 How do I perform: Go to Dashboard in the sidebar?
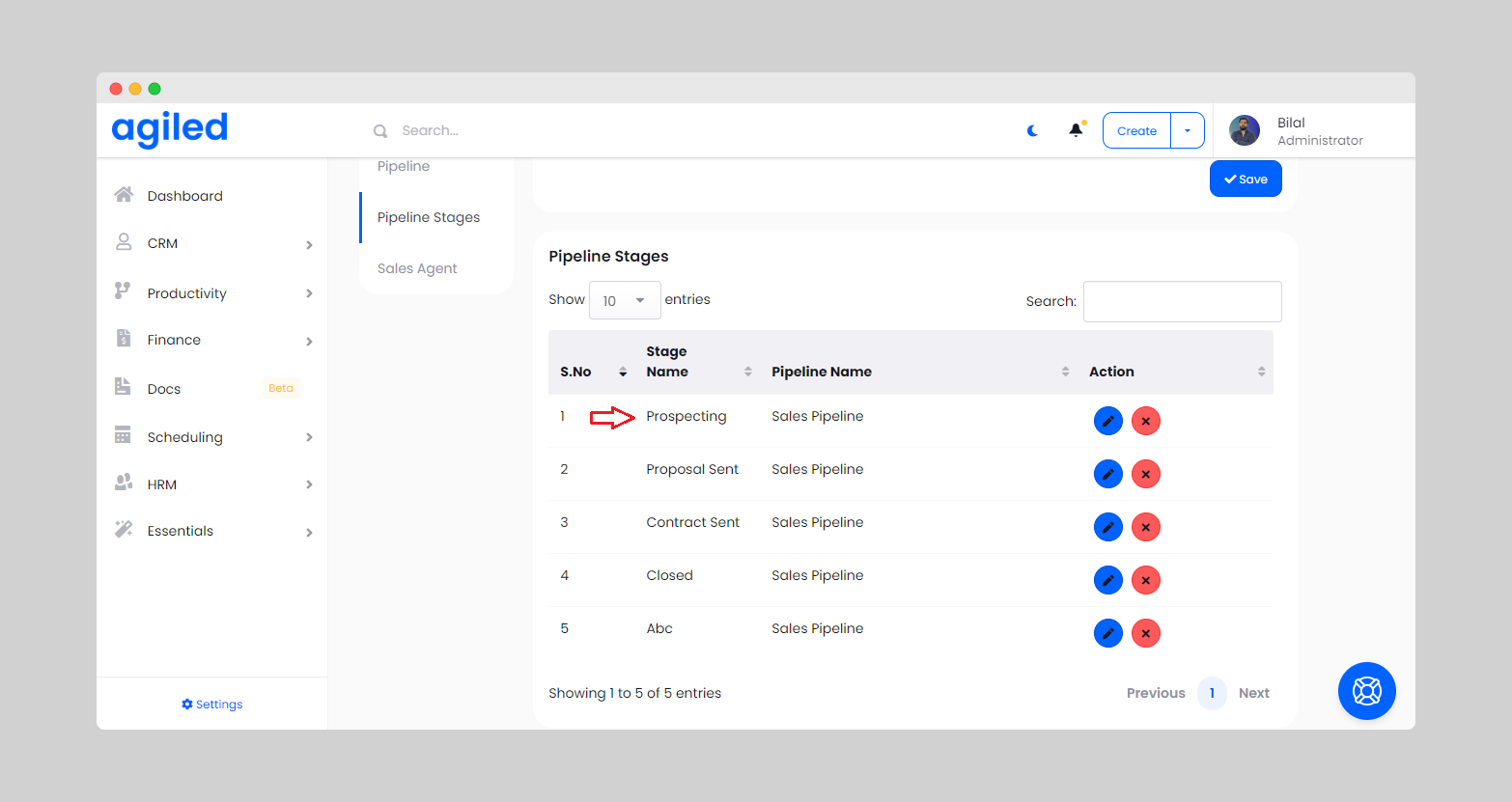pyautogui.click(x=184, y=196)
